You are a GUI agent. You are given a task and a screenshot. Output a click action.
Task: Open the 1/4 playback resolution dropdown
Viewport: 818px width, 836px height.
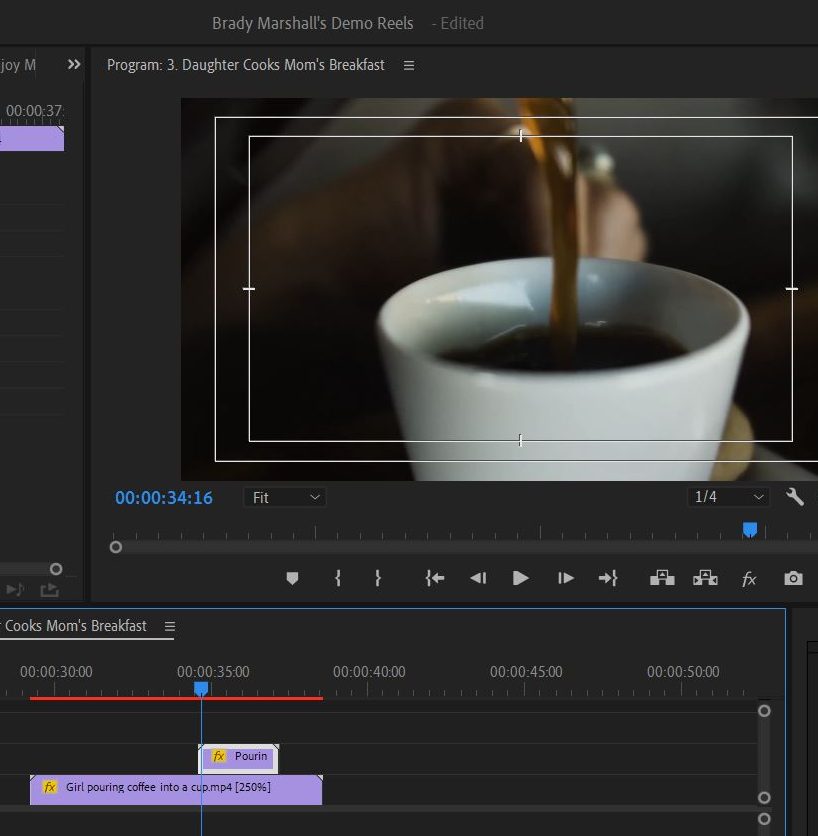coord(728,497)
